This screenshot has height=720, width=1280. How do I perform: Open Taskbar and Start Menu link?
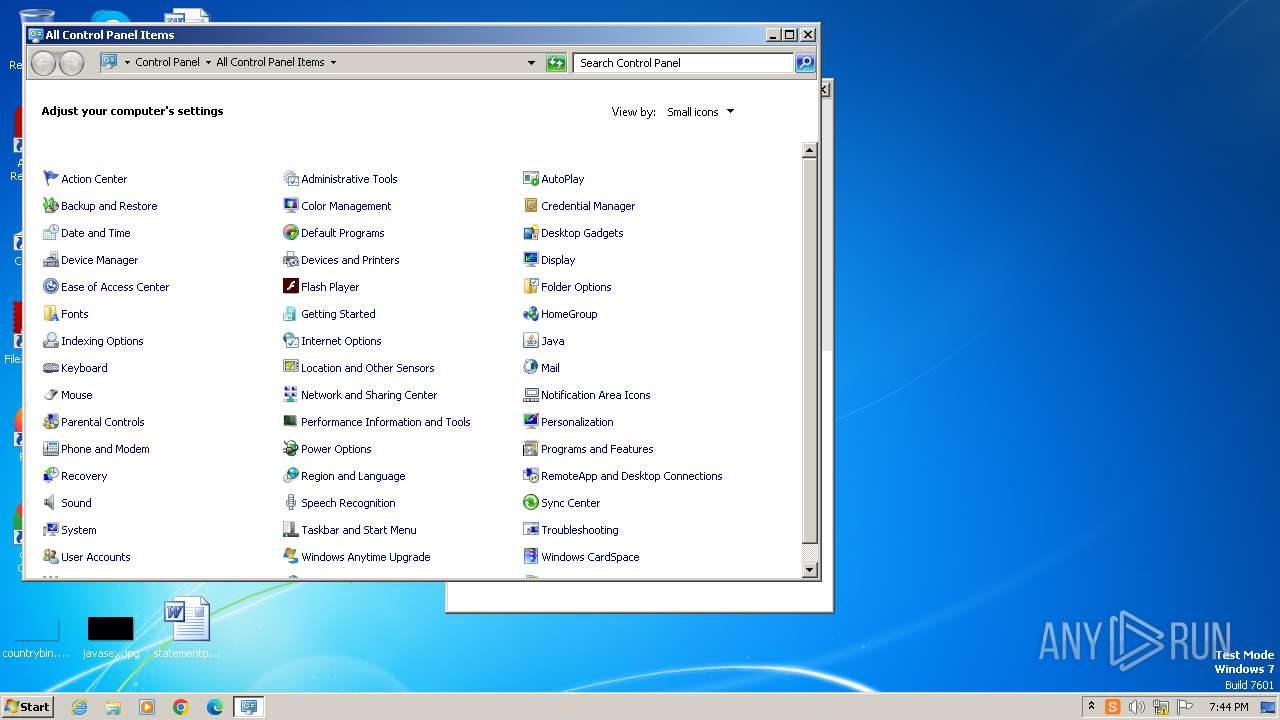click(359, 530)
